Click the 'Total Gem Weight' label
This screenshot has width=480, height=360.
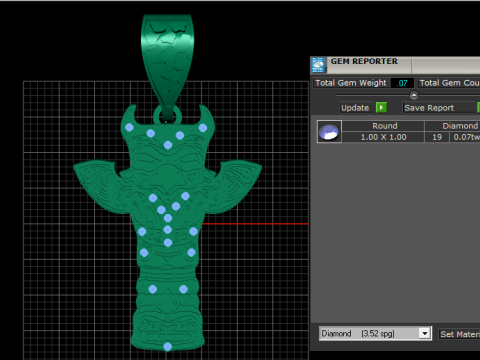(x=351, y=83)
